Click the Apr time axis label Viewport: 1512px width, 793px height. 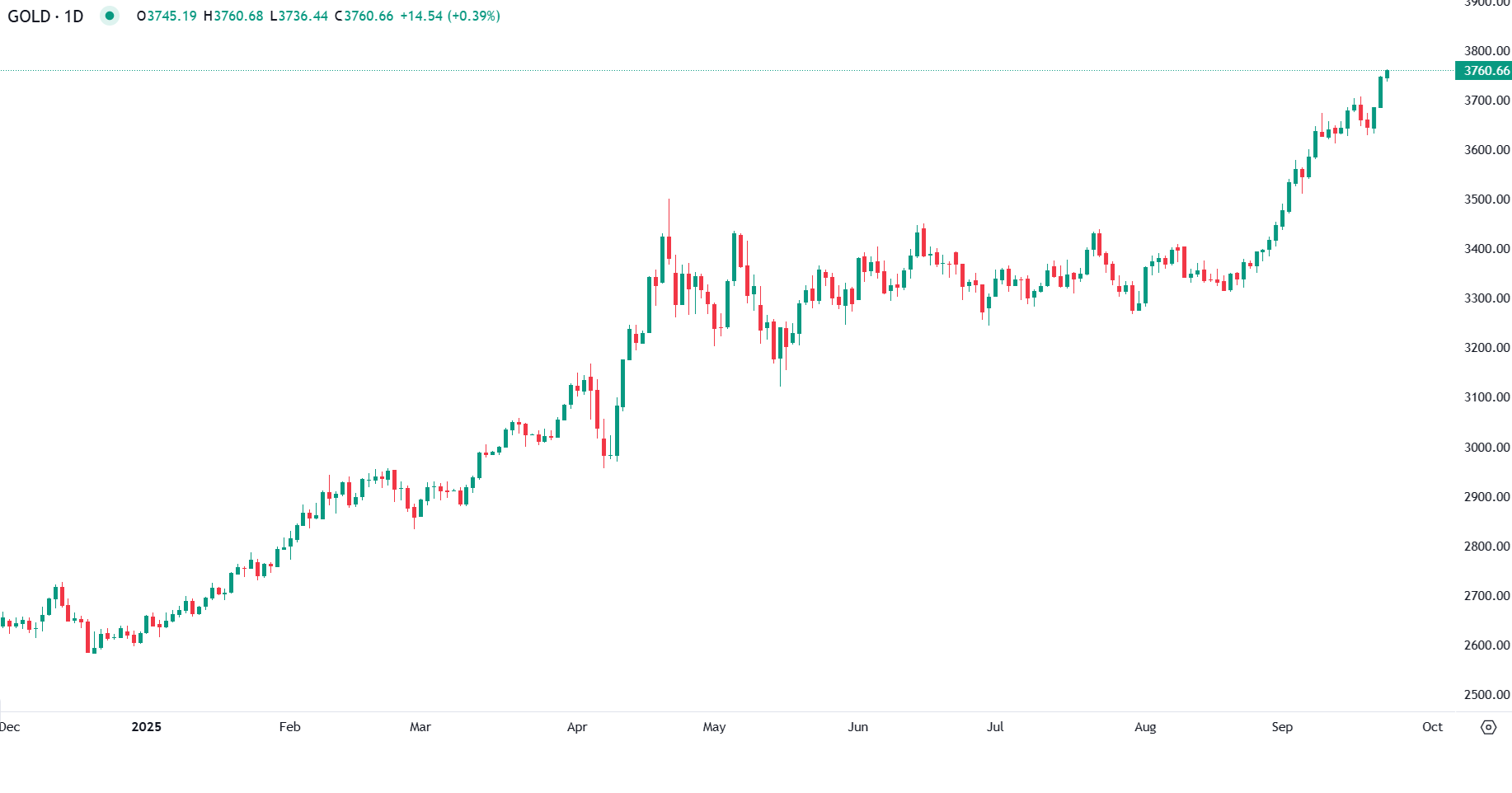577,727
